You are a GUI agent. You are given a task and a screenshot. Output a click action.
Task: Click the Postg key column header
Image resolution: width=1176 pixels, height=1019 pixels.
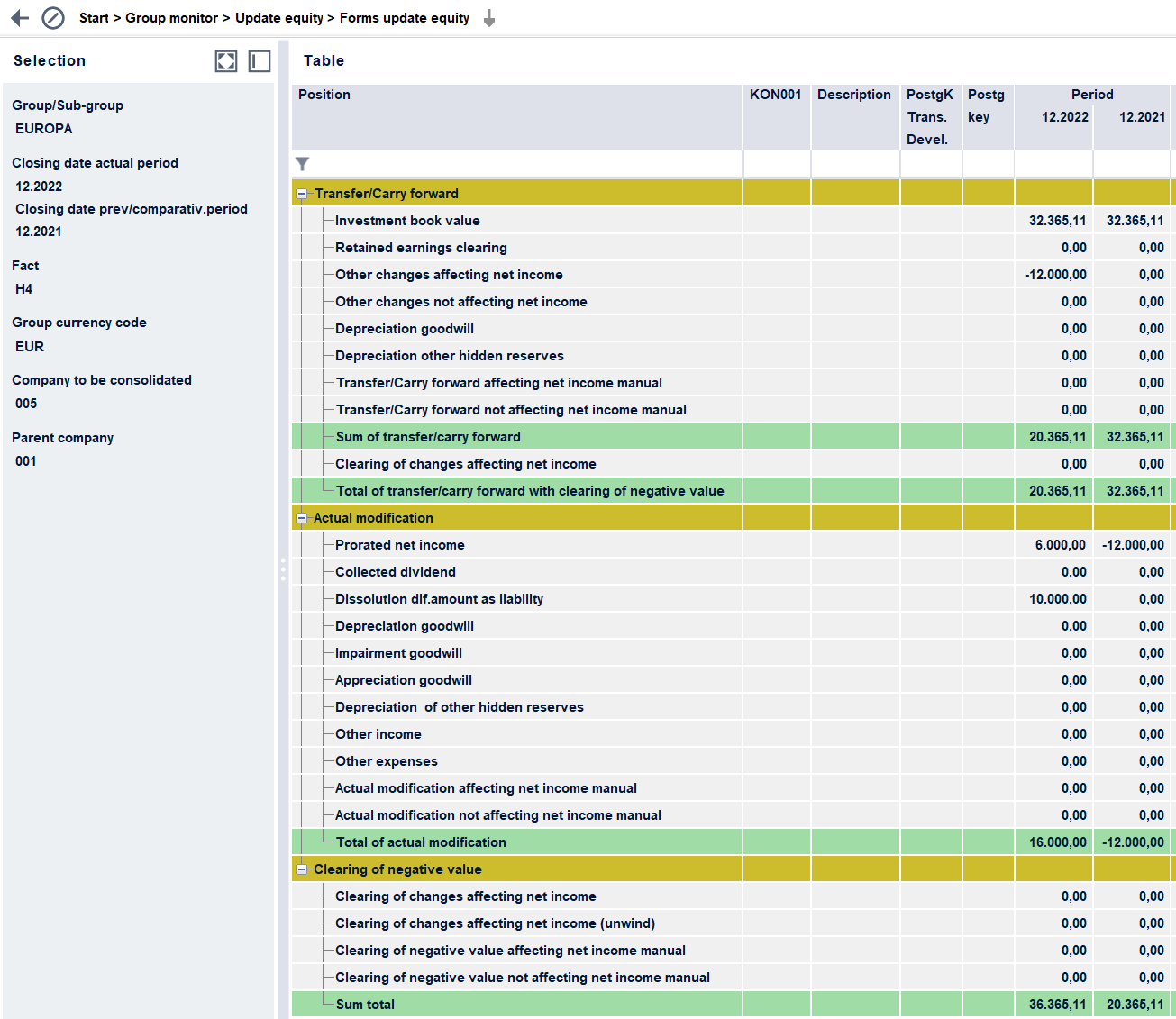[989, 117]
